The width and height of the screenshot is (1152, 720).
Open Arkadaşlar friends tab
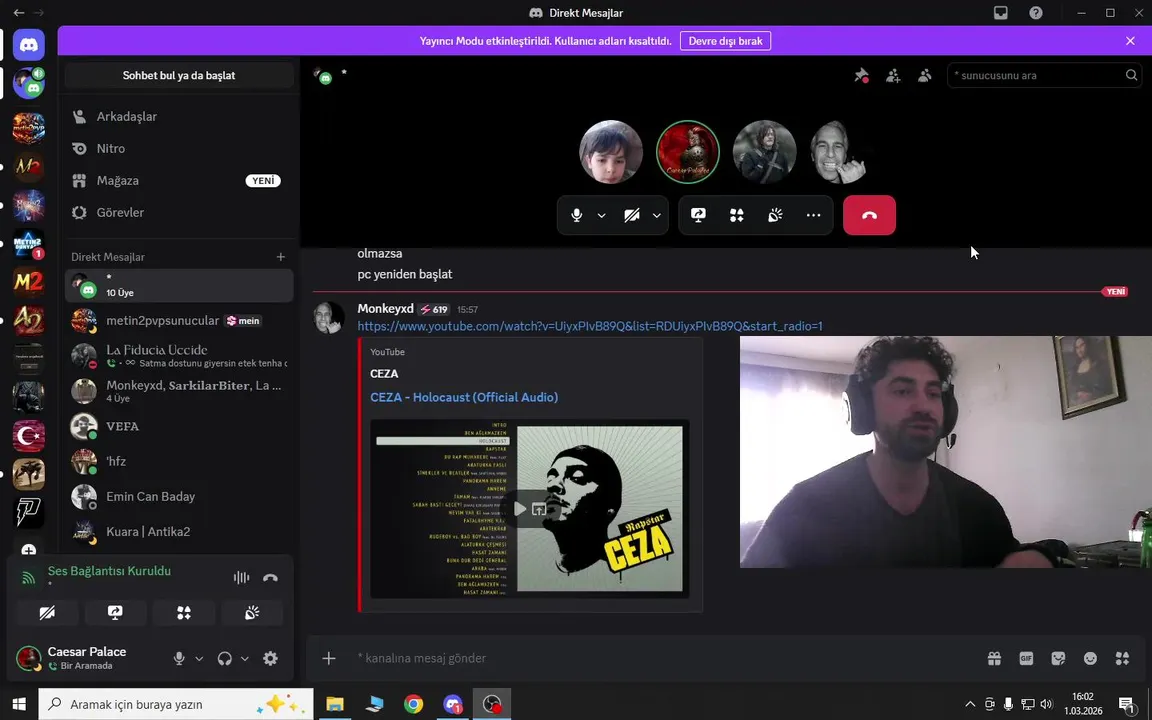pos(179,116)
